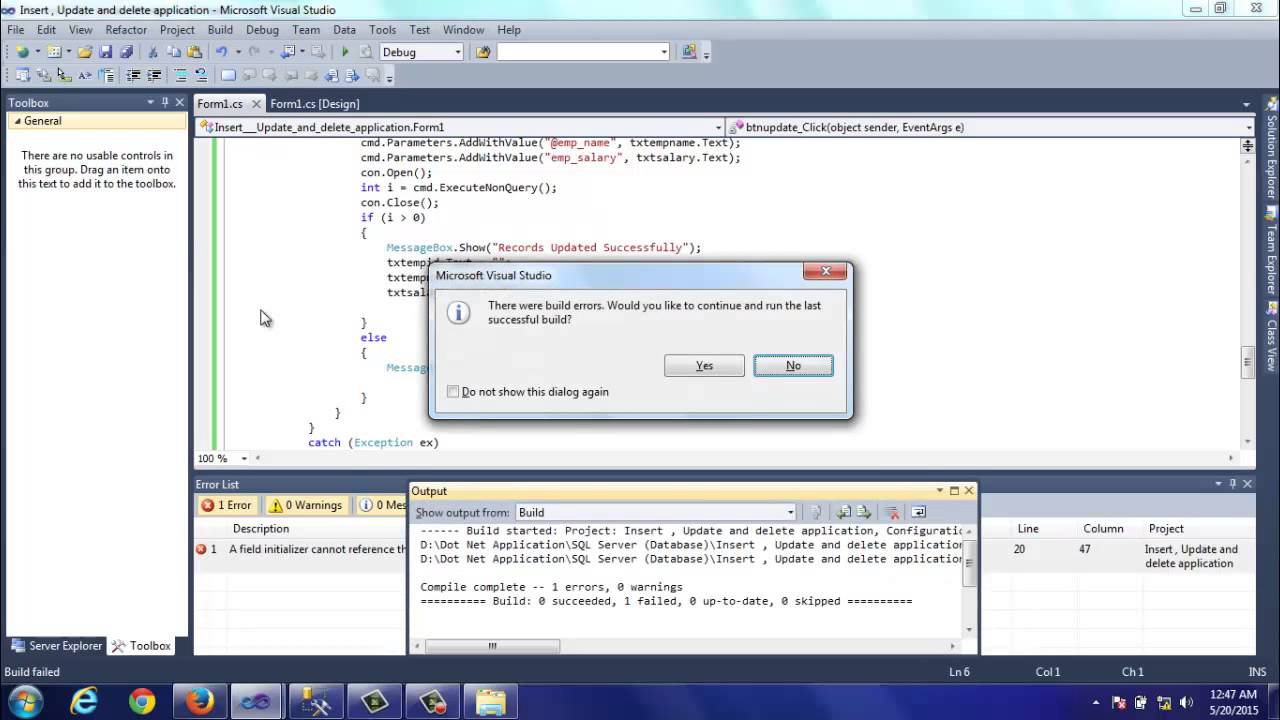The image size is (1280, 720).
Task: Open the 100 % zoom dropdown in editor
Action: [244, 458]
